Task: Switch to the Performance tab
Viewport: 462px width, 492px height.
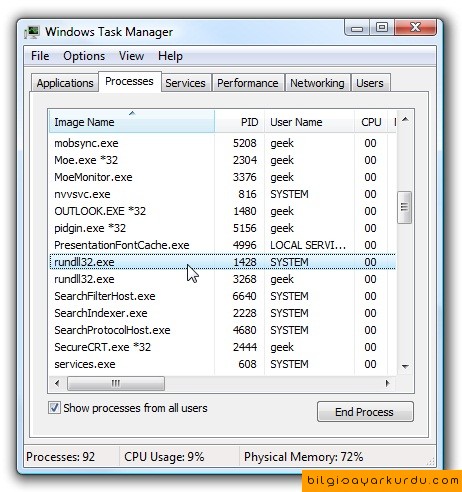Action: click(248, 83)
